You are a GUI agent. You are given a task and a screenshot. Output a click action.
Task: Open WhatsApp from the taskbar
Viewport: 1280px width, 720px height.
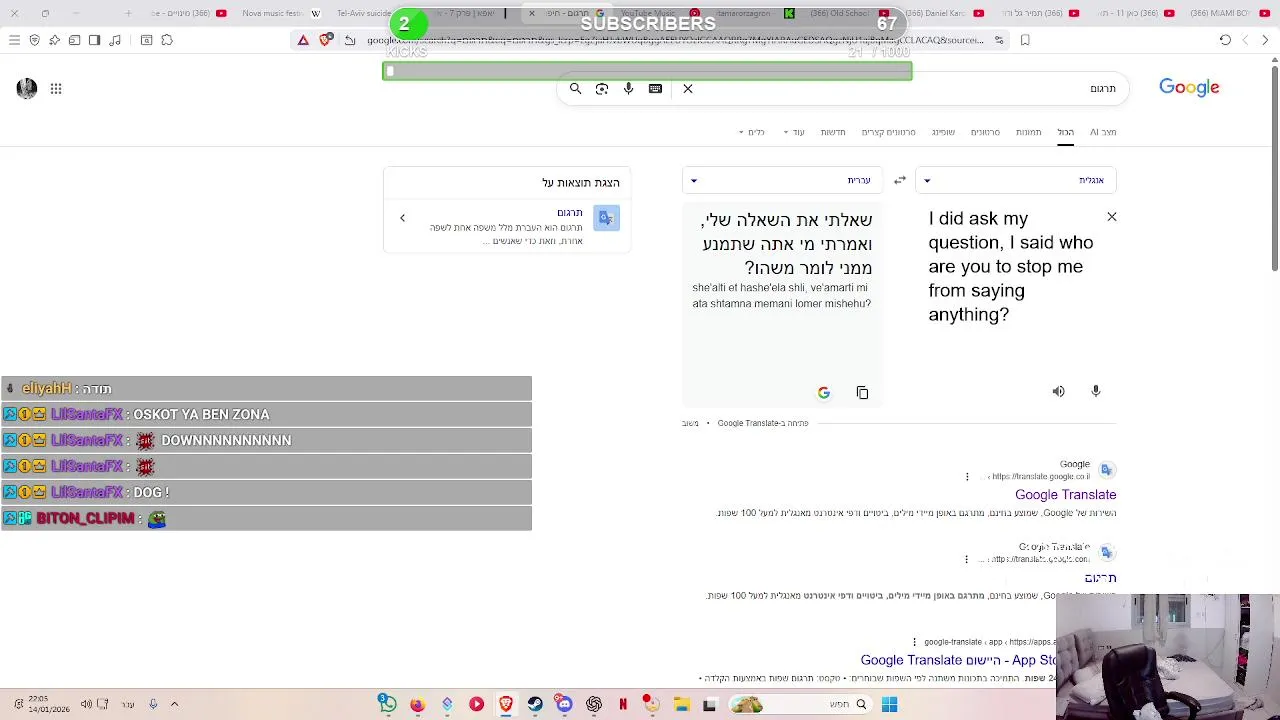387,704
